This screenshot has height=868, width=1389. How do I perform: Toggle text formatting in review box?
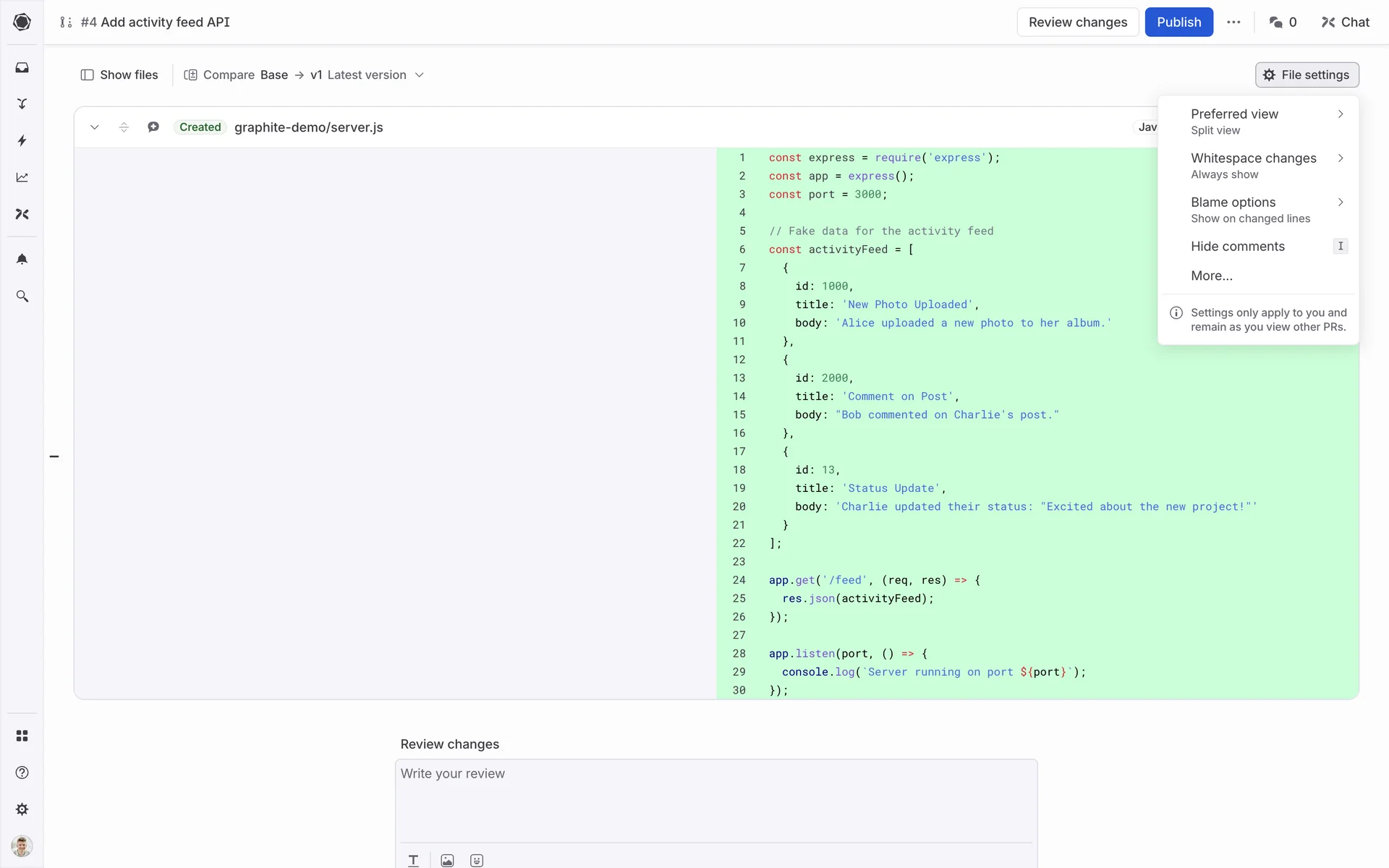413,860
